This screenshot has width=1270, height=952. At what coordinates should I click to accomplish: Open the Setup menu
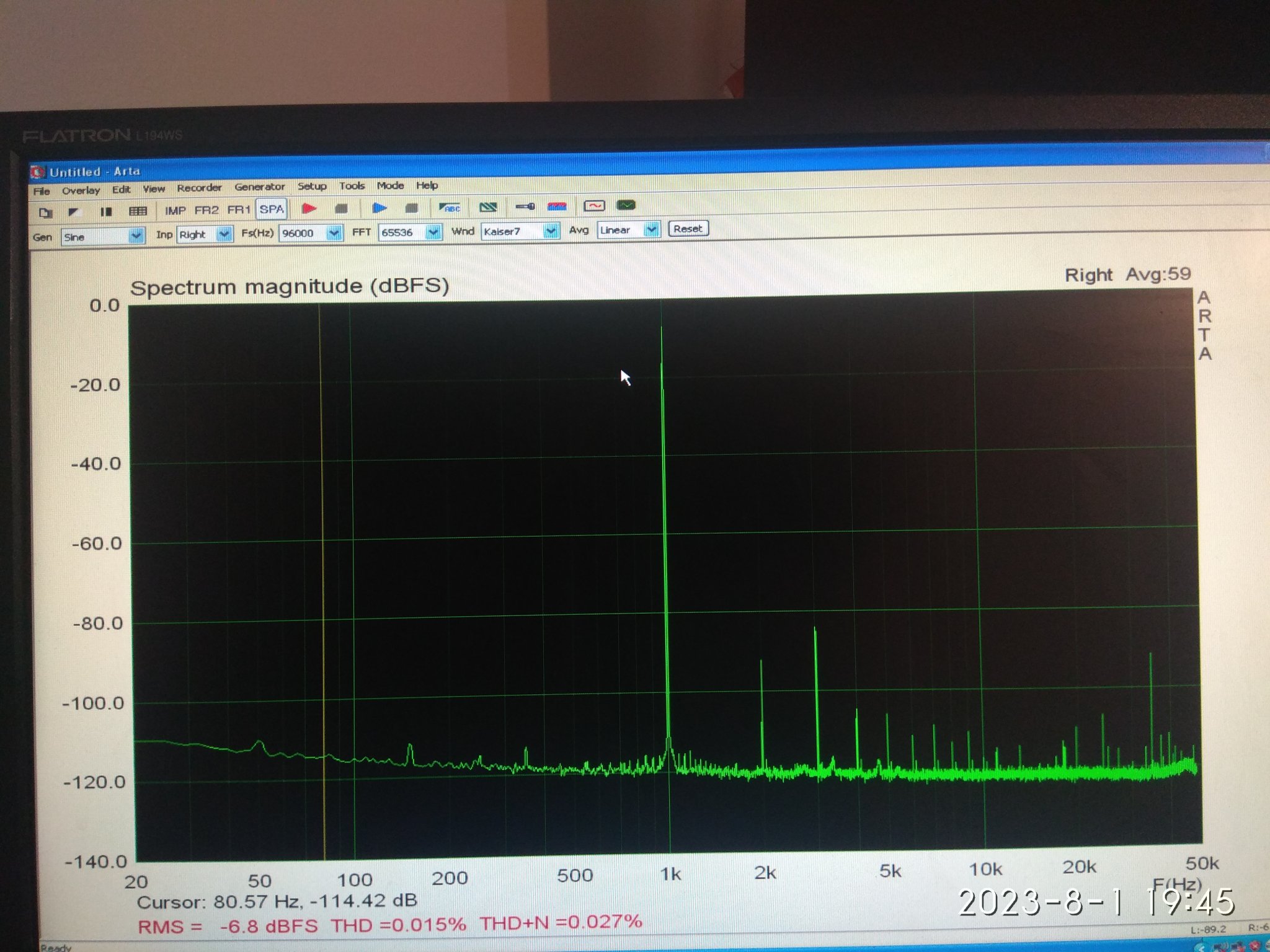pos(312,186)
